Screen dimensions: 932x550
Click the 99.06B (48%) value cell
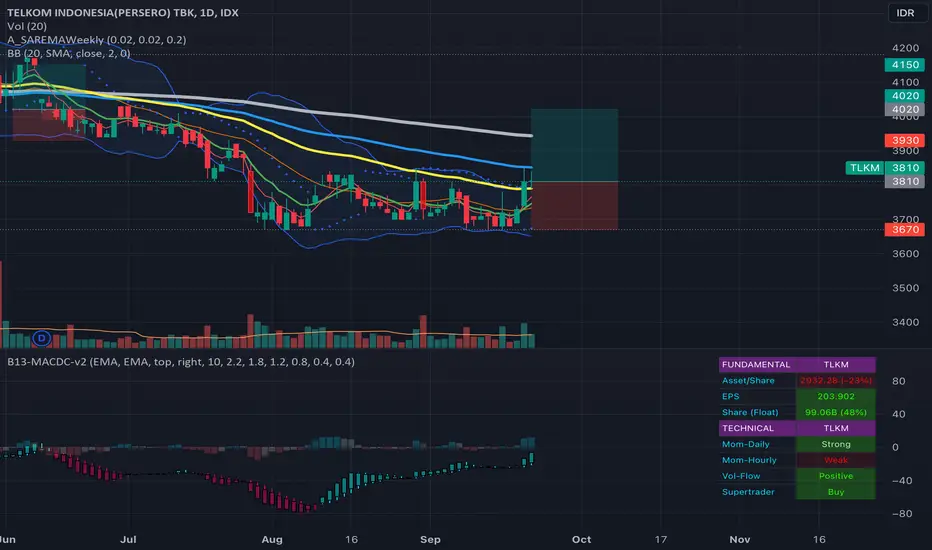click(x=836, y=412)
